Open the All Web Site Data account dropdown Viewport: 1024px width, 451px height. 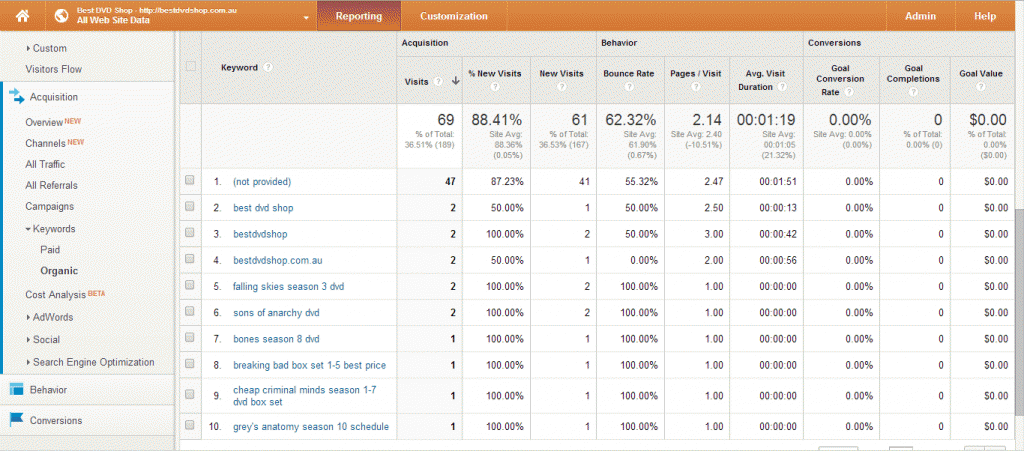pyautogui.click(x=304, y=17)
